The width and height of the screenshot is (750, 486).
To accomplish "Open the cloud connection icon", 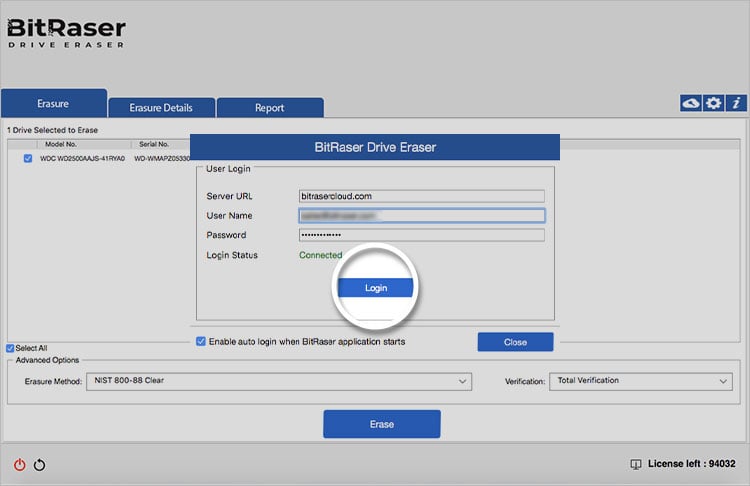I will click(691, 103).
